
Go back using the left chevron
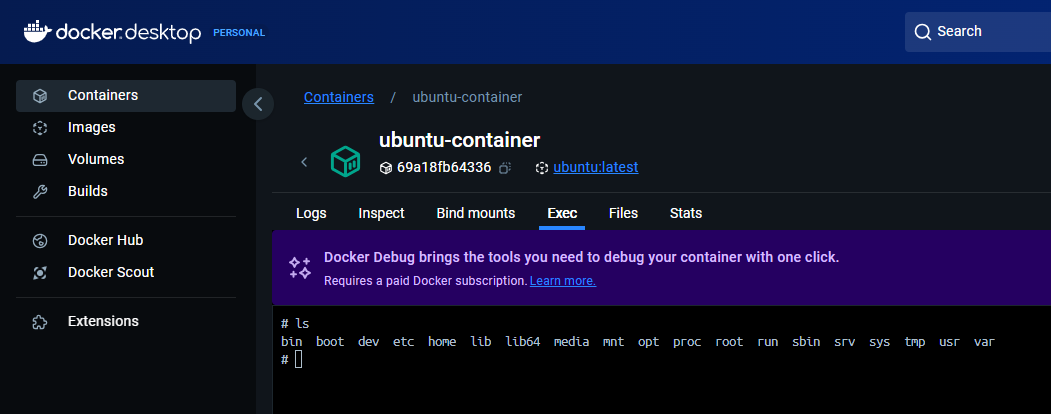pos(304,162)
